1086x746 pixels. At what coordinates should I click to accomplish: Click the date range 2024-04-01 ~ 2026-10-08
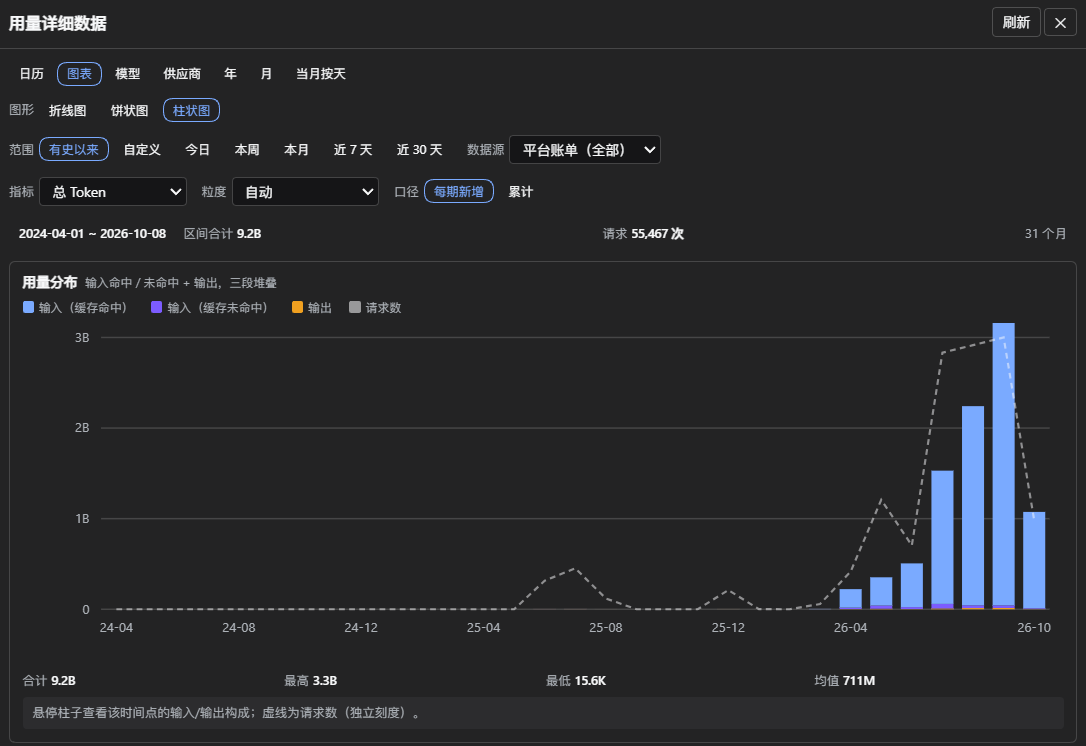pos(92,233)
